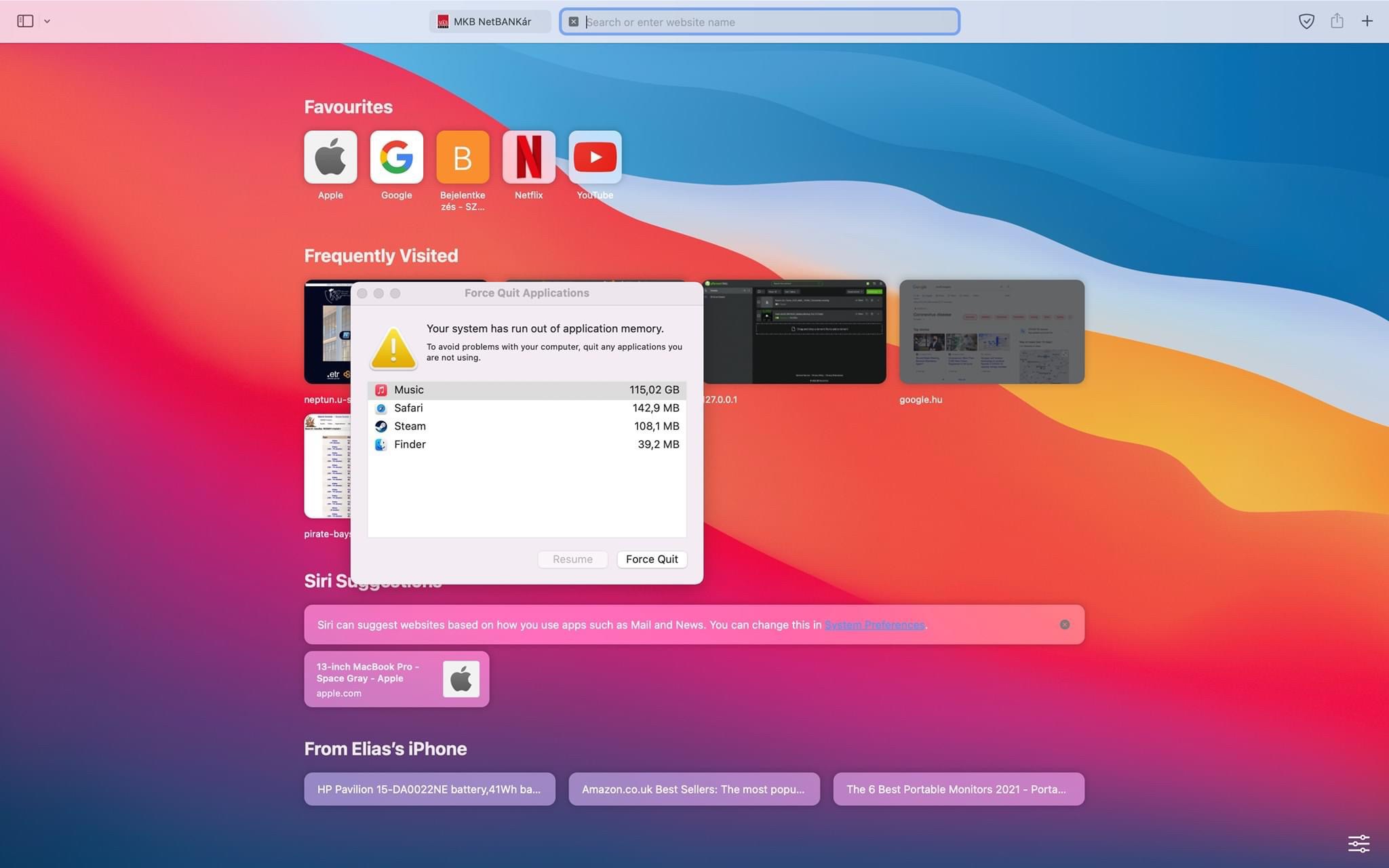Open the HP Pavilion battery iPhone tab
The height and width of the screenshot is (868, 1389).
(x=429, y=789)
